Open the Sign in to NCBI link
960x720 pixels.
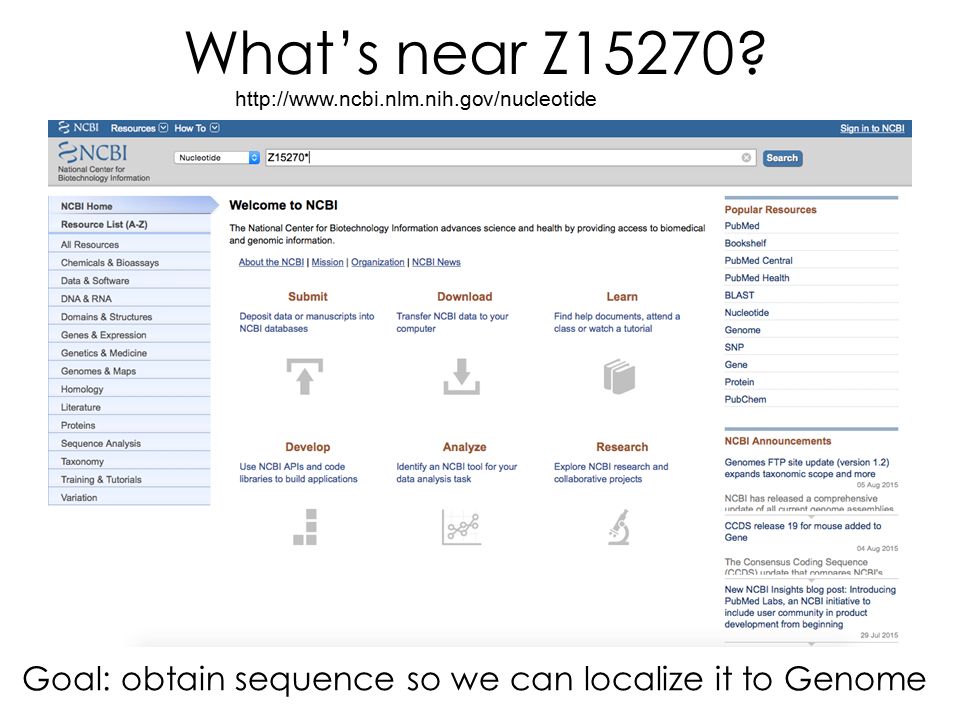click(x=872, y=128)
